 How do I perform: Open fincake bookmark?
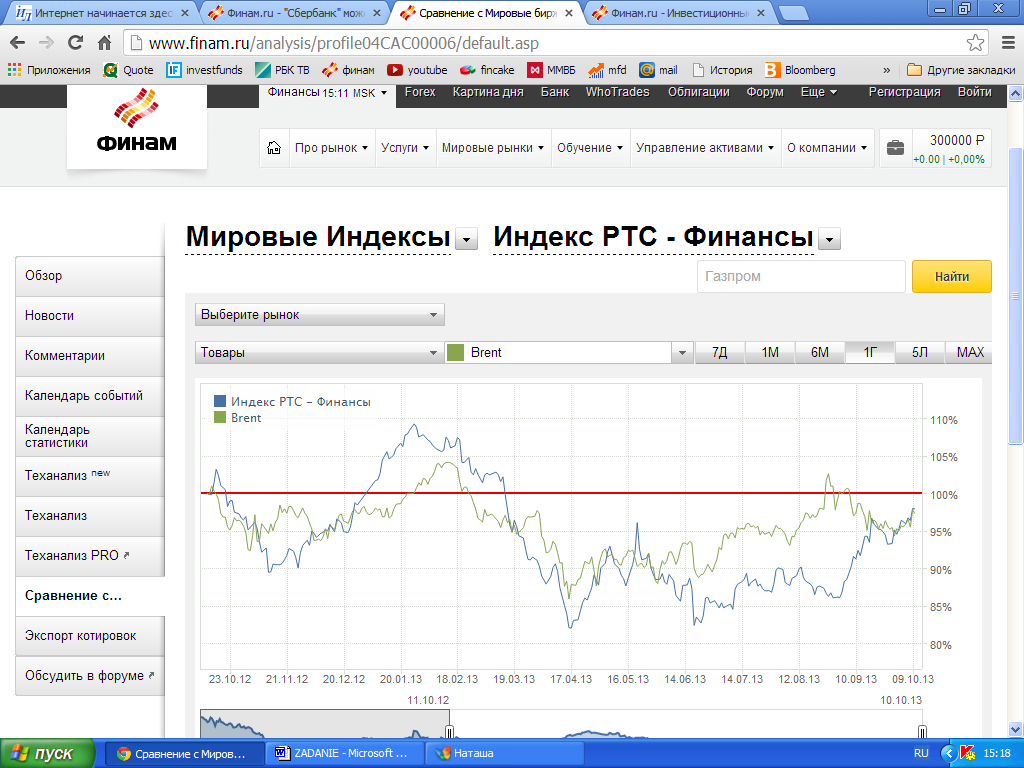(487, 70)
